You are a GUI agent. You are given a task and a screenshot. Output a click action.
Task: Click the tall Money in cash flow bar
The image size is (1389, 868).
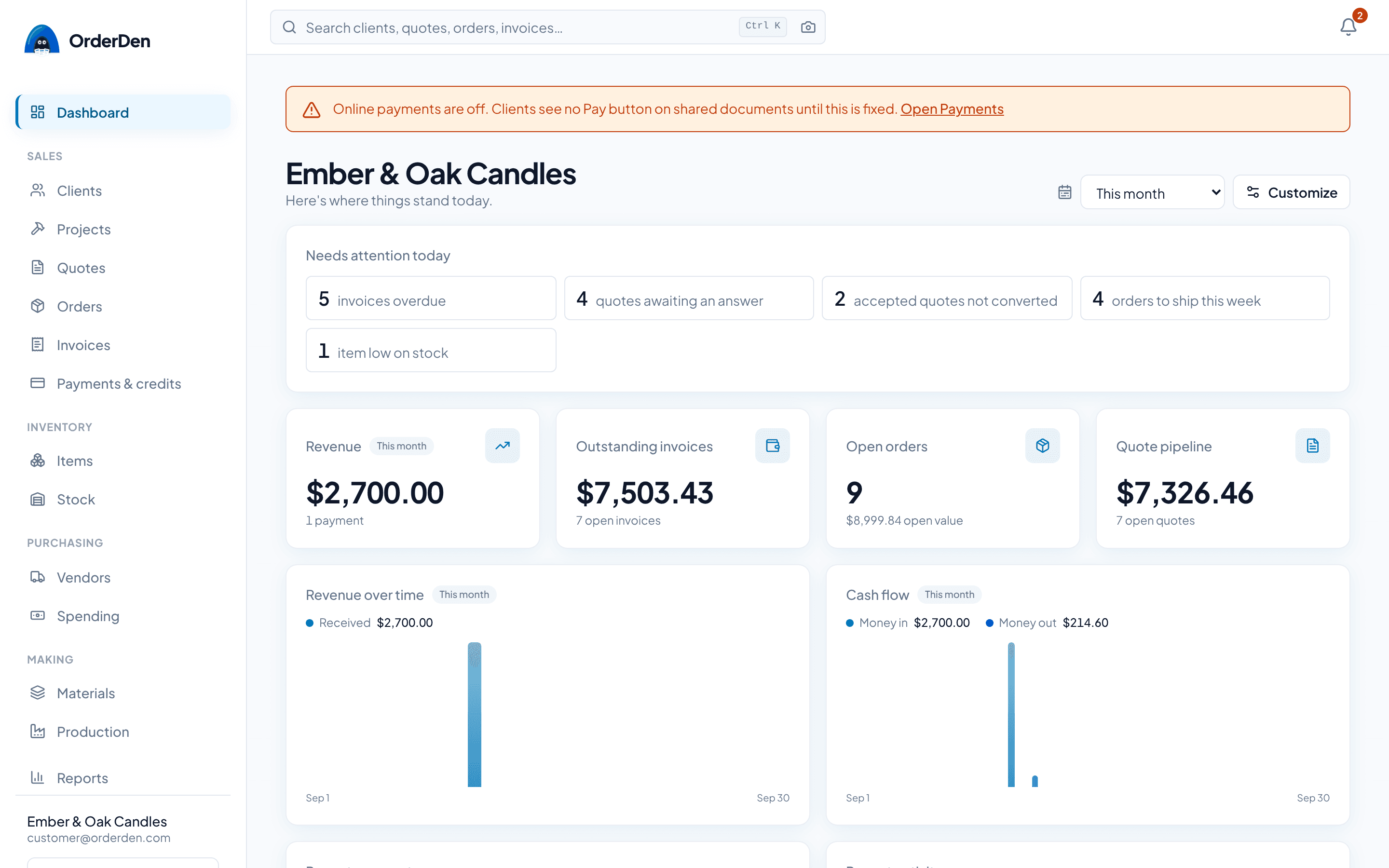coord(1011,714)
